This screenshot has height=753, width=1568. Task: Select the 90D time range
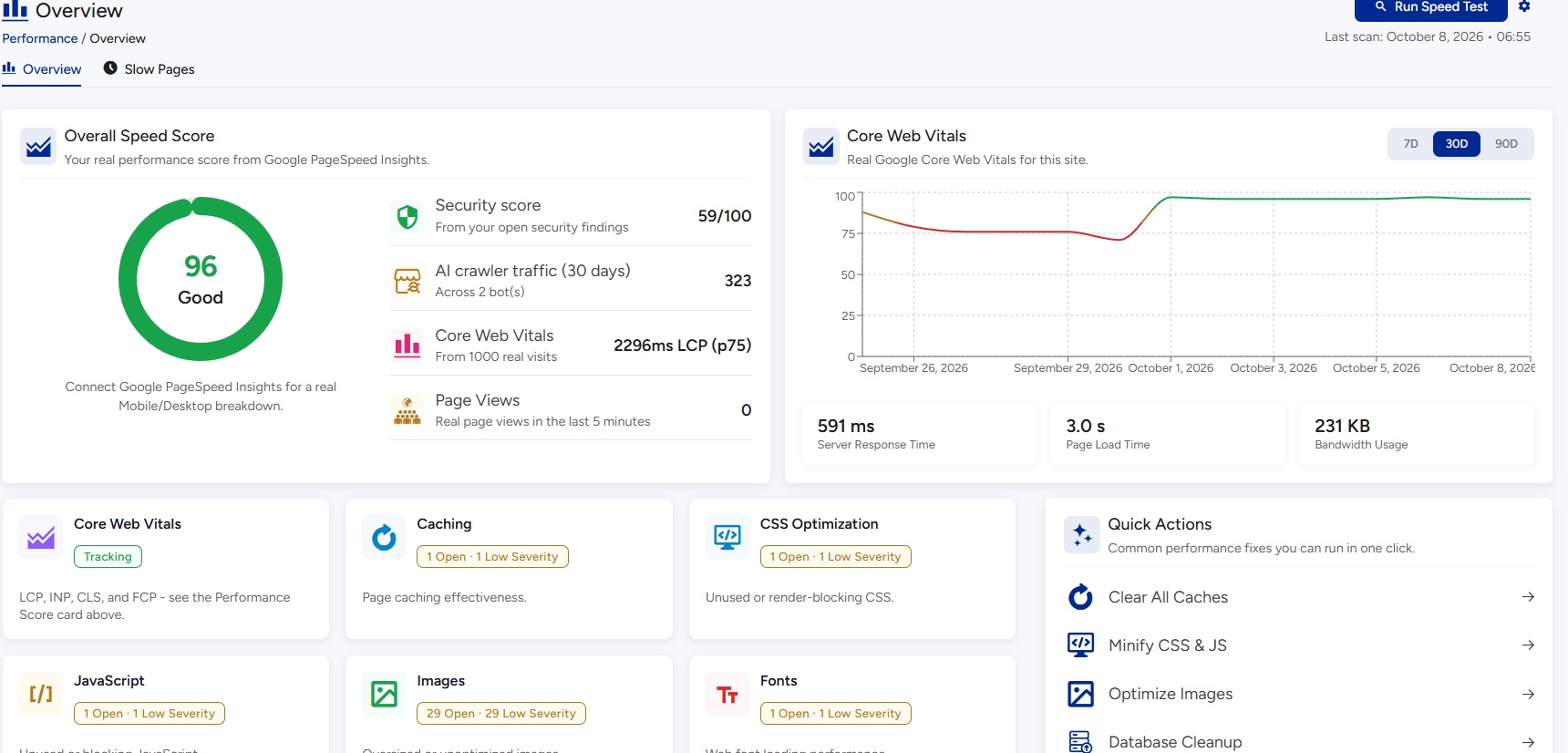[1506, 144]
